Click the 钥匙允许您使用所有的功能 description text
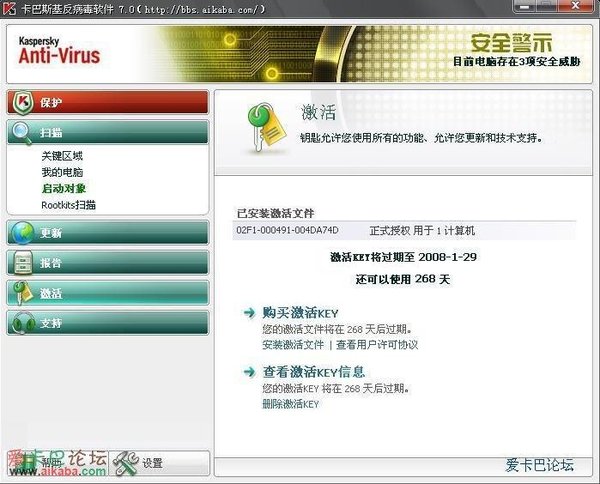The height and width of the screenshot is (484, 600). click(x=421, y=138)
